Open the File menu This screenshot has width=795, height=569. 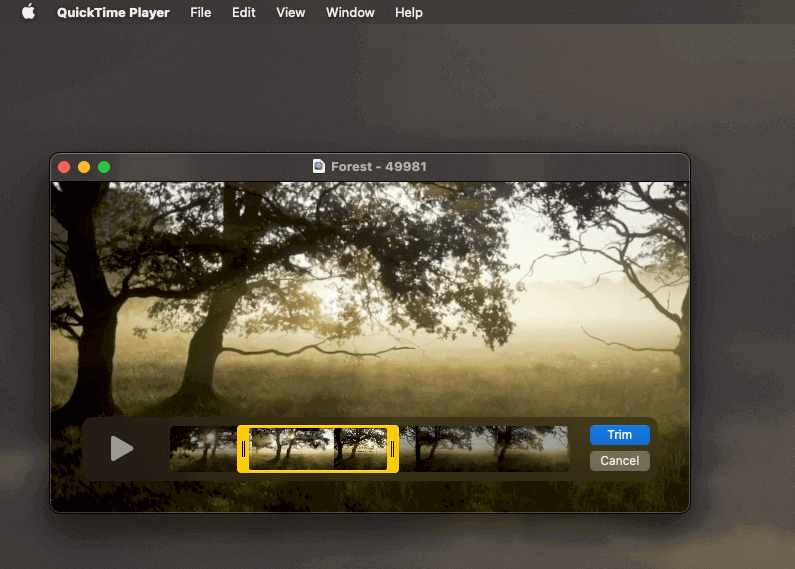[x=200, y=12]
